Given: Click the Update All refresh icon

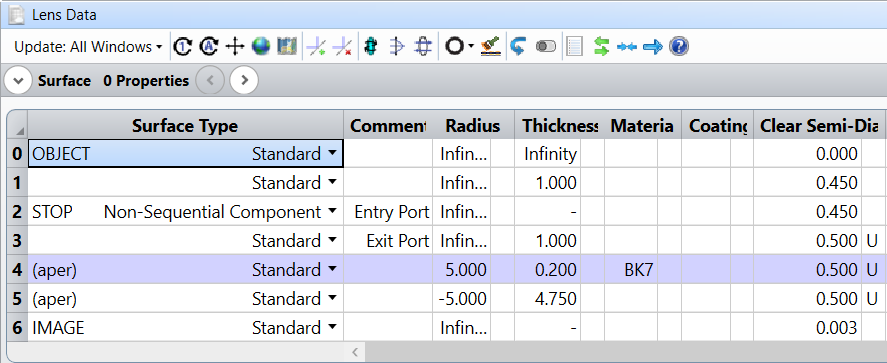Looking at the screenshot, I should coord(208,46).
